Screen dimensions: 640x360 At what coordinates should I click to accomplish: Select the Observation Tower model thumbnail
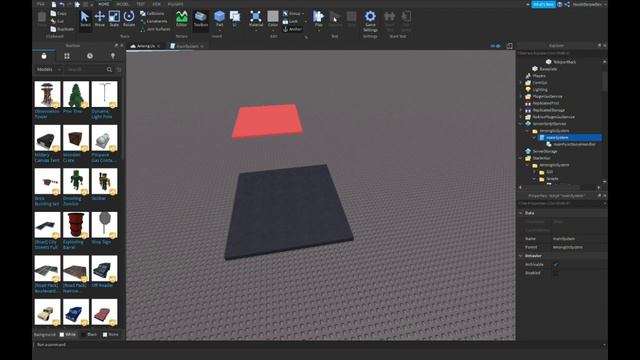[47, 94]
